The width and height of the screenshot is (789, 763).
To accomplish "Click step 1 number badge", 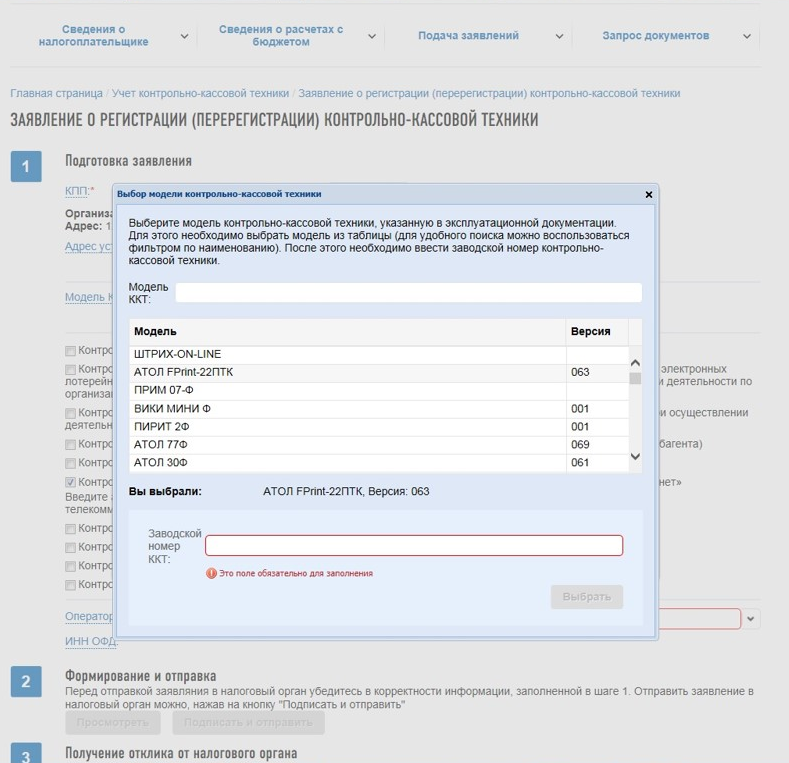I will (26, 167).
